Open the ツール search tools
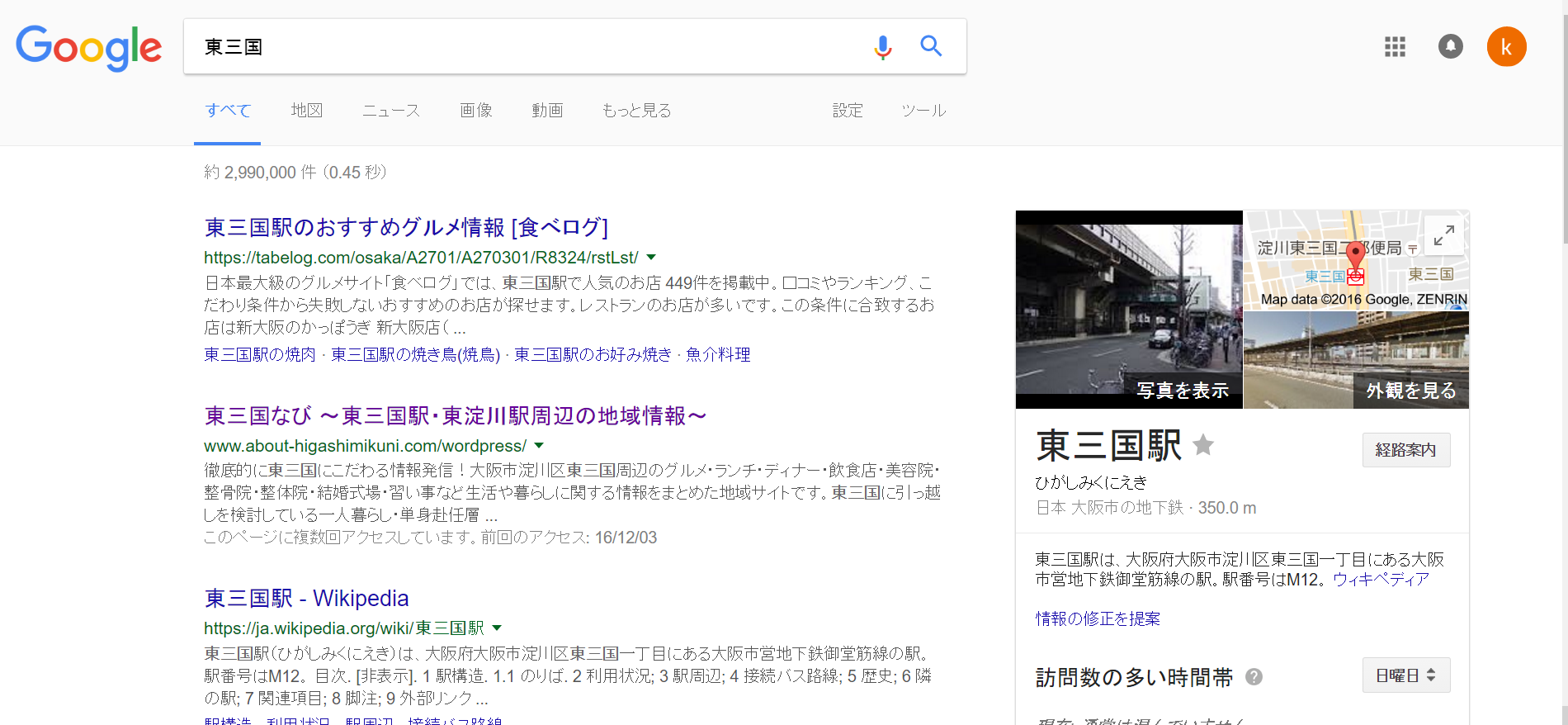 coord(923,111)
